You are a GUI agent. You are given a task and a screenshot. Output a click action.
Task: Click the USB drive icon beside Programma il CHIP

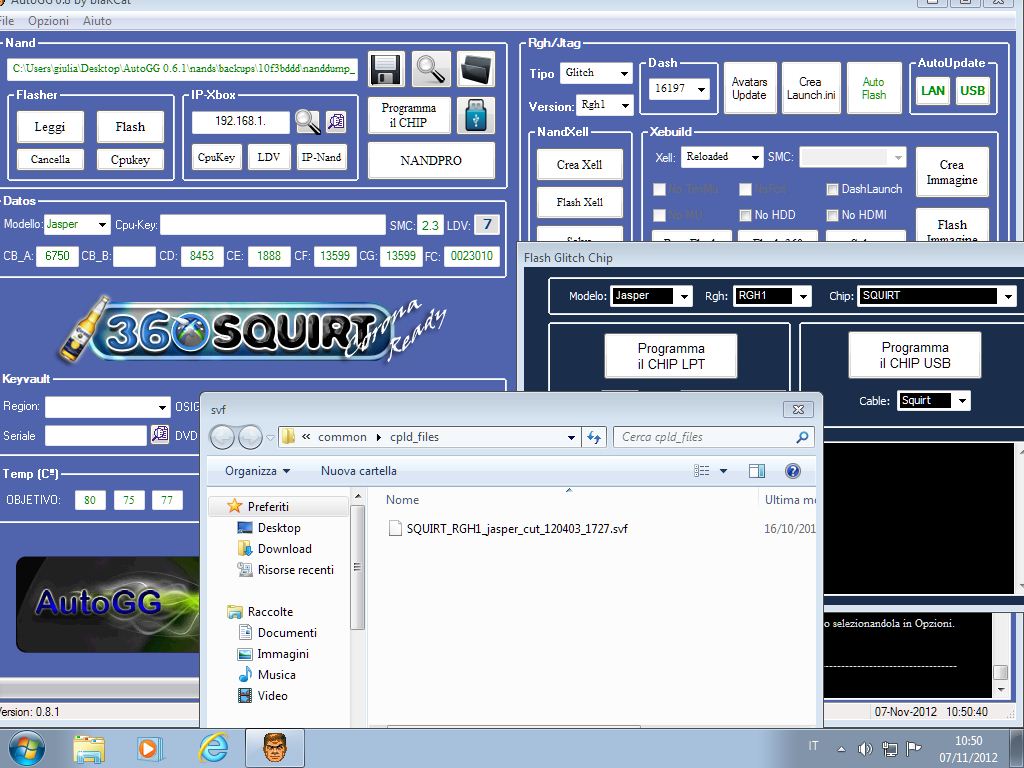tap(475, 116)
